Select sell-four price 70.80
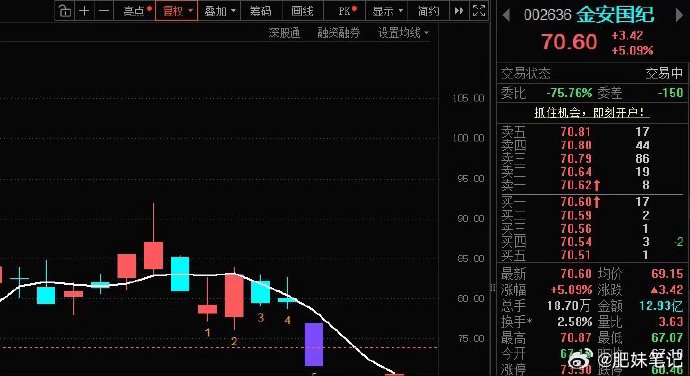This screenshot has width=690, height=376. pos(576,145)
